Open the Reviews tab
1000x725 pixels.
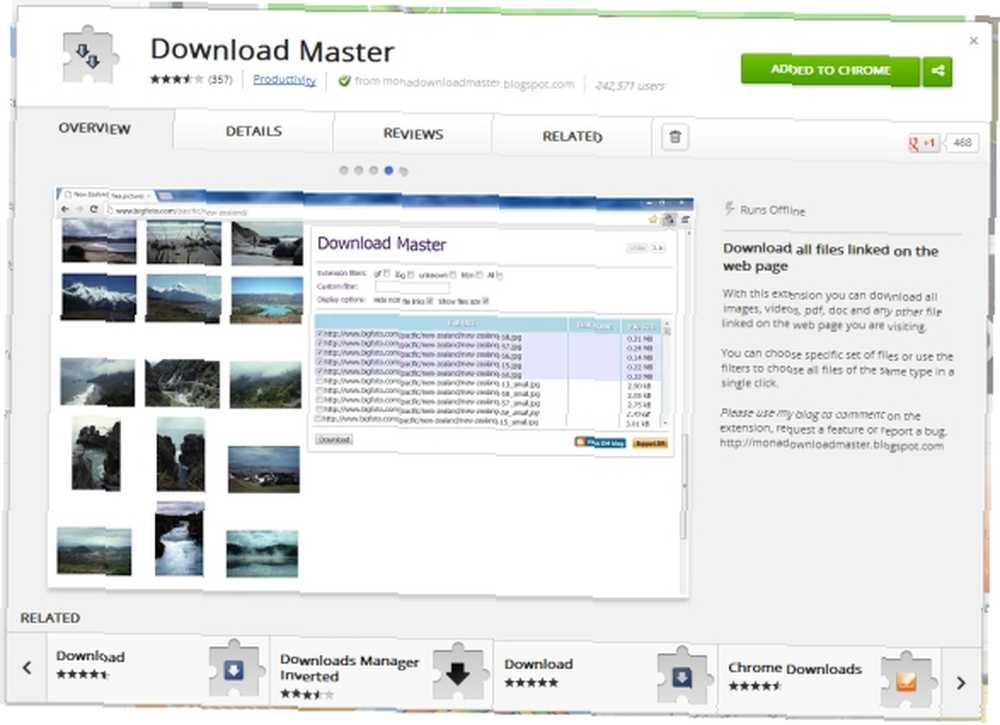(413, 134)
